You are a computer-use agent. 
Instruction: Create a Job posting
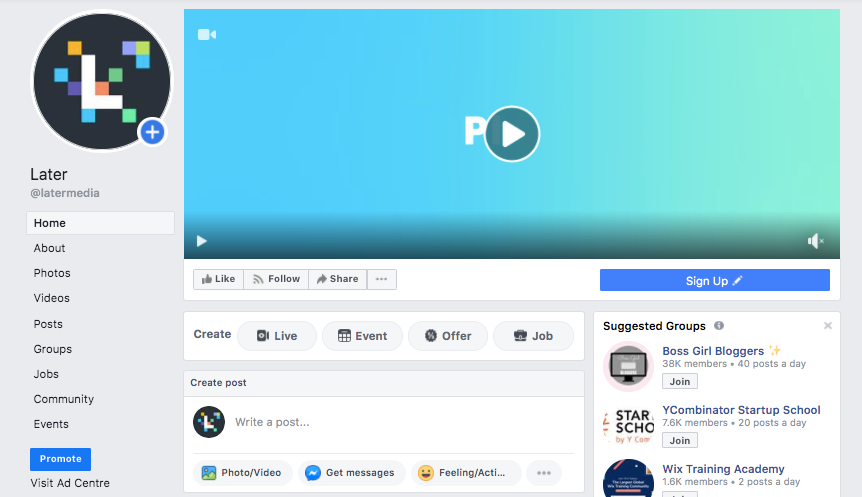coord(533,336)
